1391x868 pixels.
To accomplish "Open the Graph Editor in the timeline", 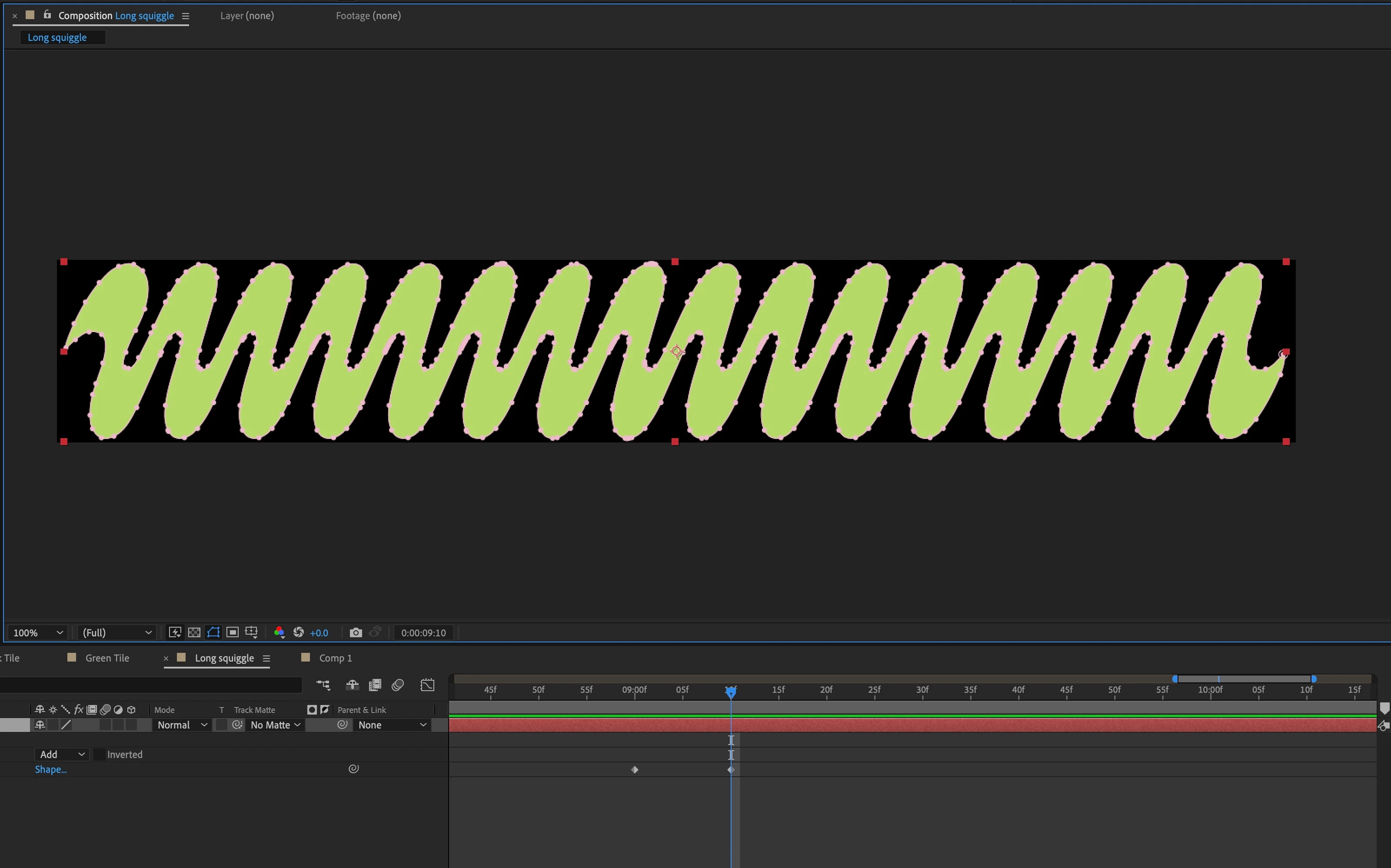I will click(x=427, y=685).
